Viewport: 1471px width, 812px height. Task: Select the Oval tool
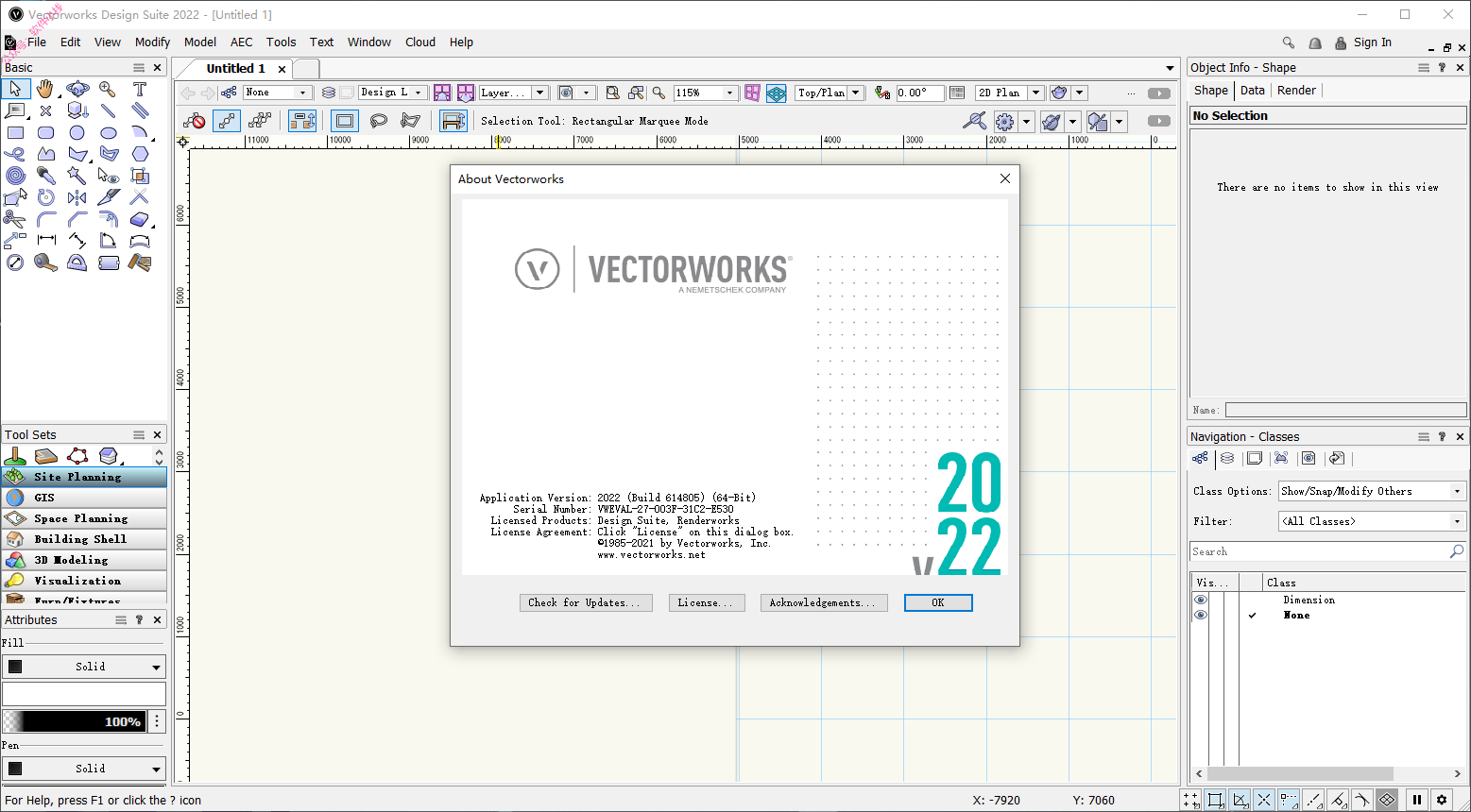tap(108, 133)
